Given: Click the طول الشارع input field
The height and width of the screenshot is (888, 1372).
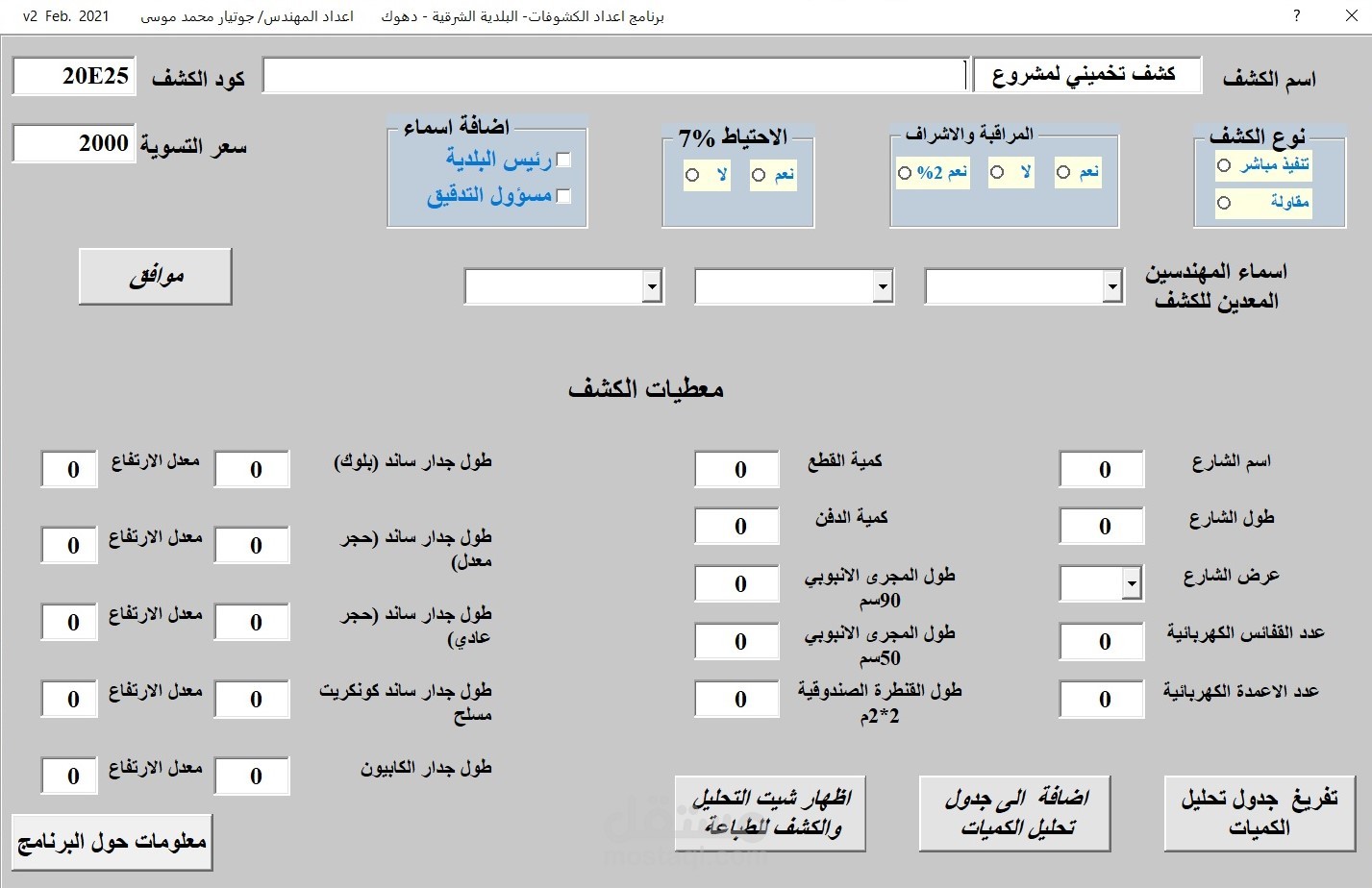Looking at the screenshot, I should point(1102,526).
